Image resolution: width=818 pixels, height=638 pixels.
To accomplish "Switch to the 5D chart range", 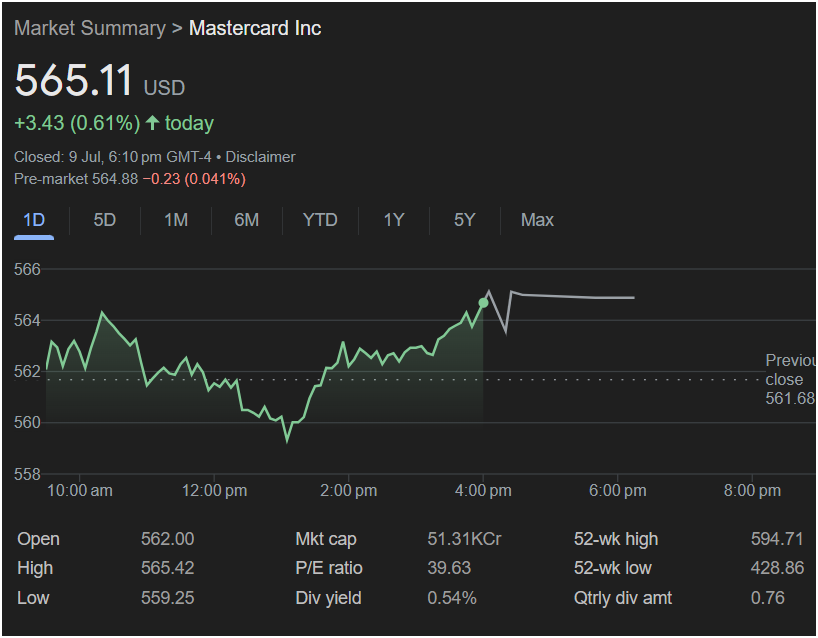I will point(104,220).
